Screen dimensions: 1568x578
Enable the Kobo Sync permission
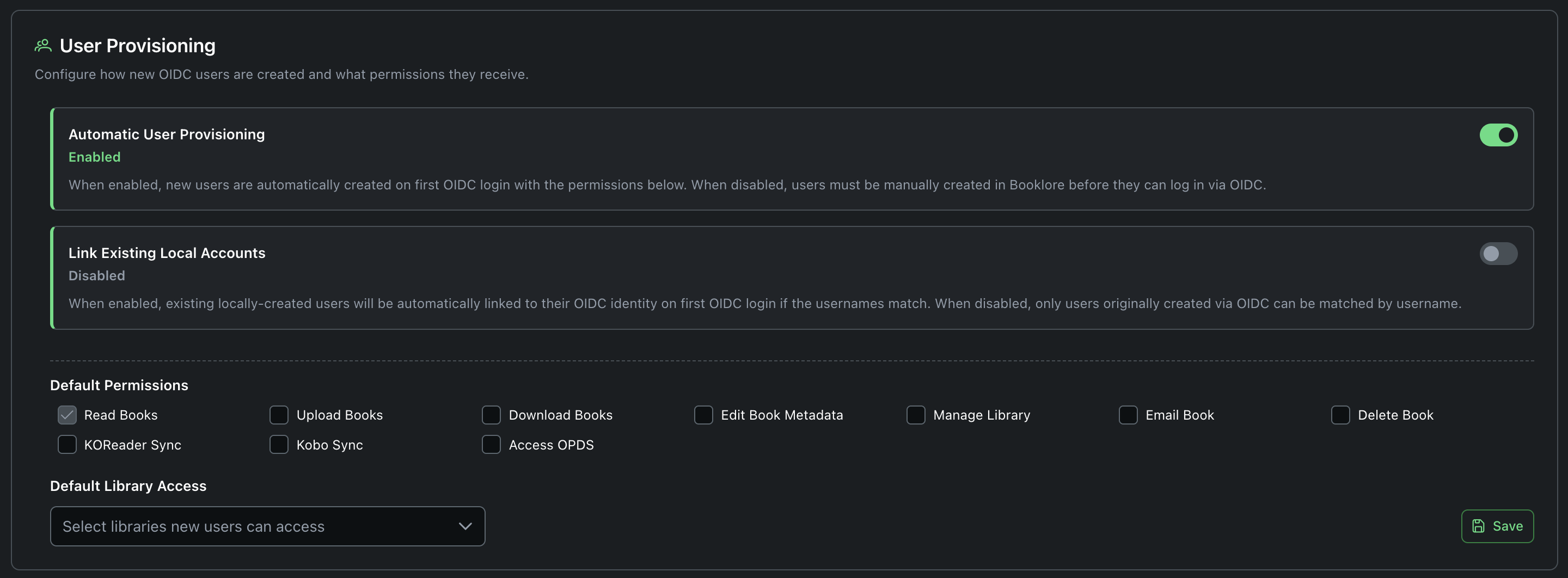(x=279, y=444)
